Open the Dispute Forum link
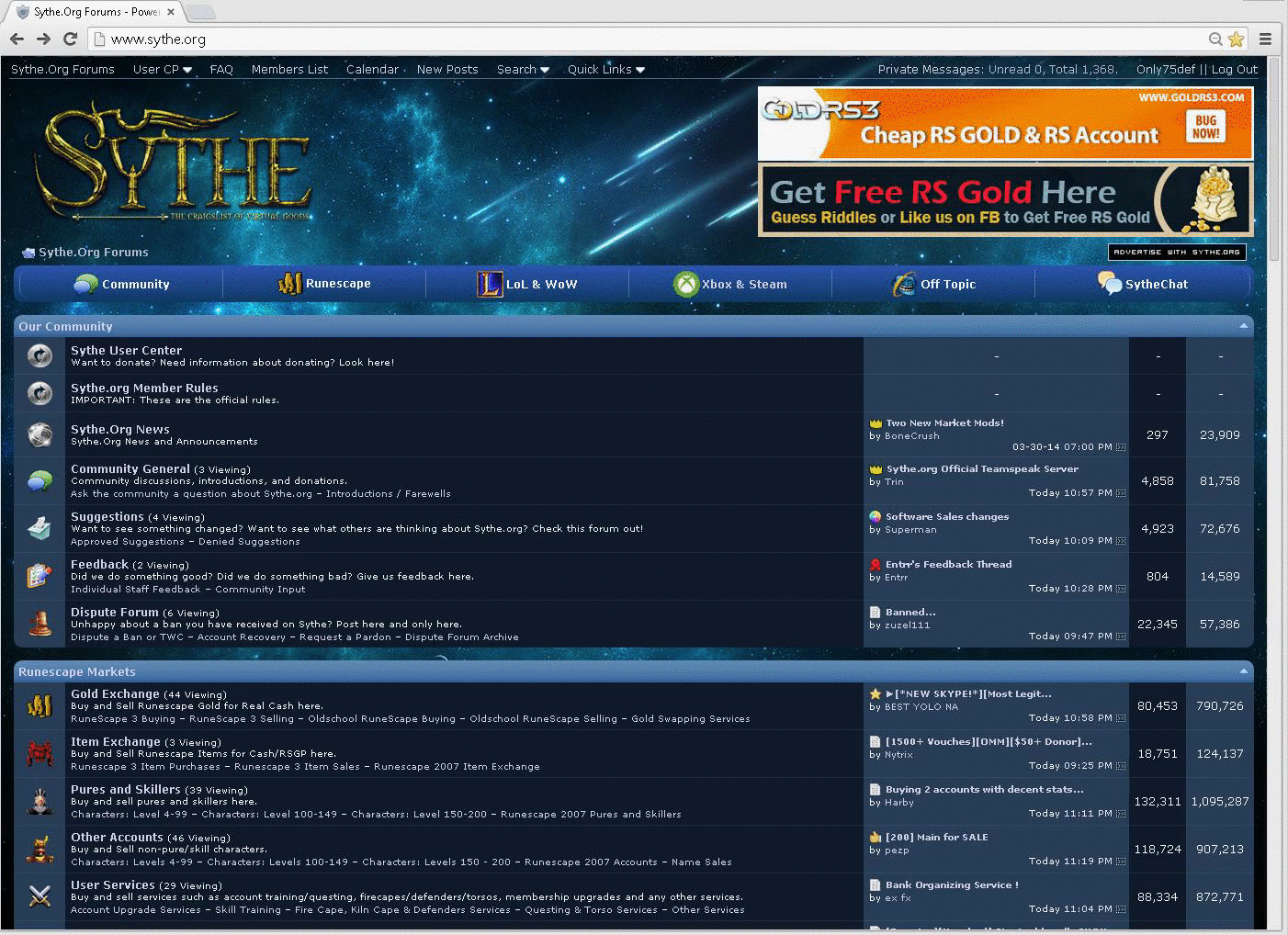 [115, 612]
